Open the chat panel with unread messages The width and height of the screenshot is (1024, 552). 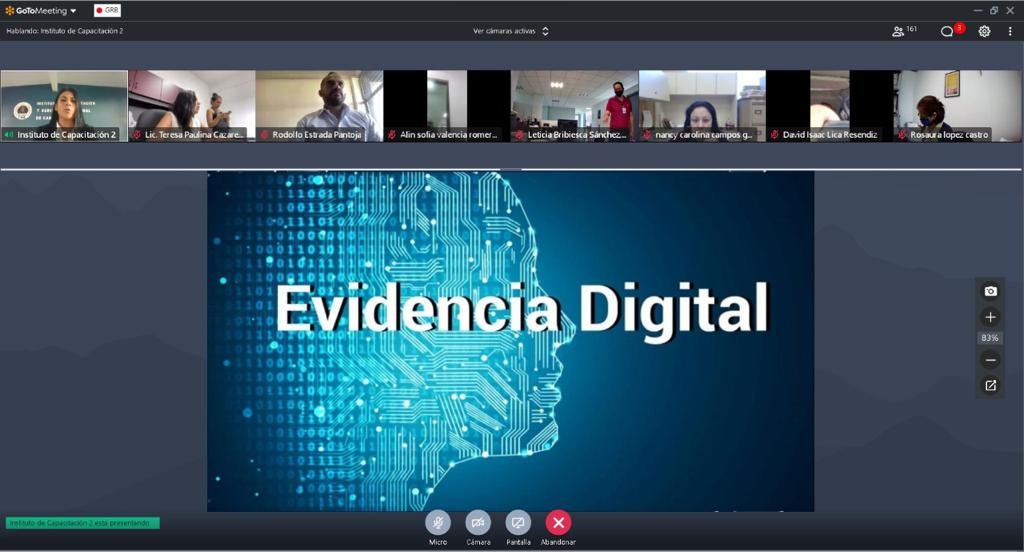click(948, 31)
